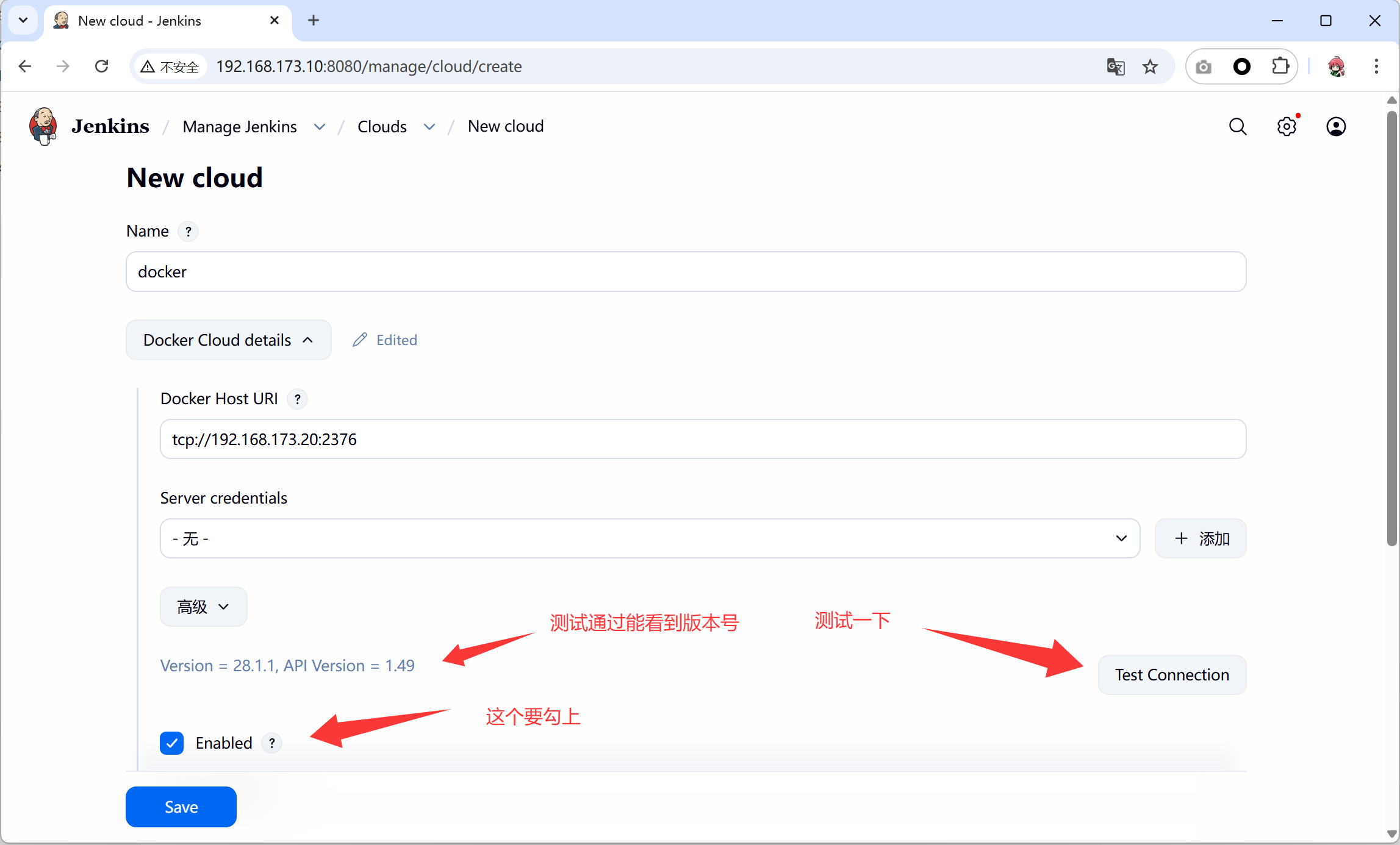Open the user account icon

[1336, 127]
